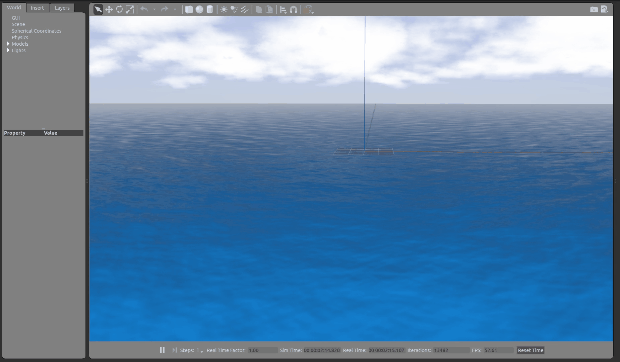The height and width of the screenshot is (362, 620).
Task: Activate the Scale mode tool
Action: (130, 9)
